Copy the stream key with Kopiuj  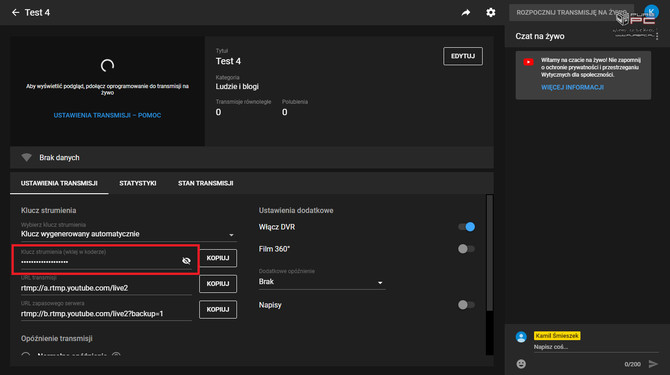[218, 258]
